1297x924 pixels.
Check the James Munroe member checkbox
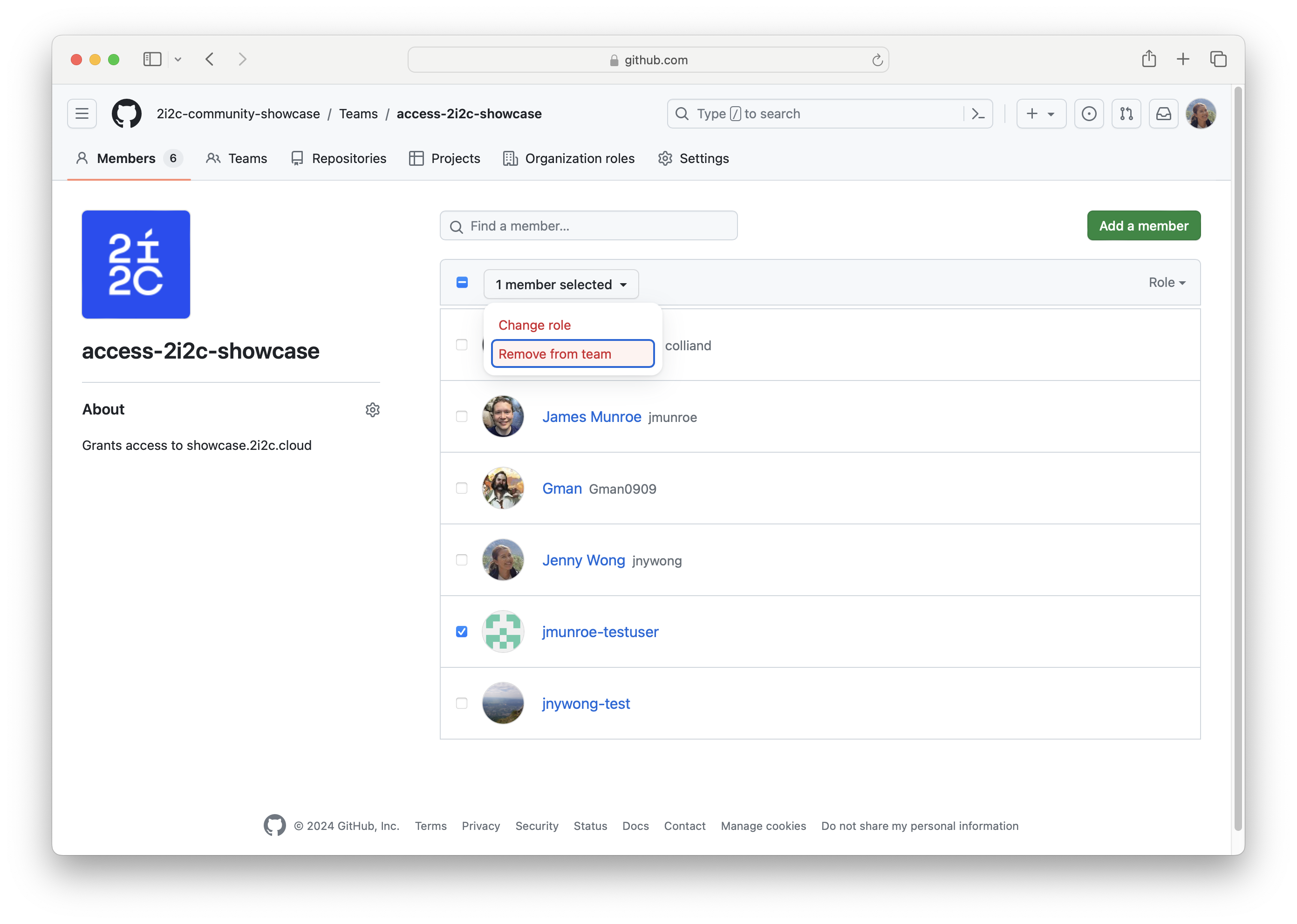(x=462, y=416)
